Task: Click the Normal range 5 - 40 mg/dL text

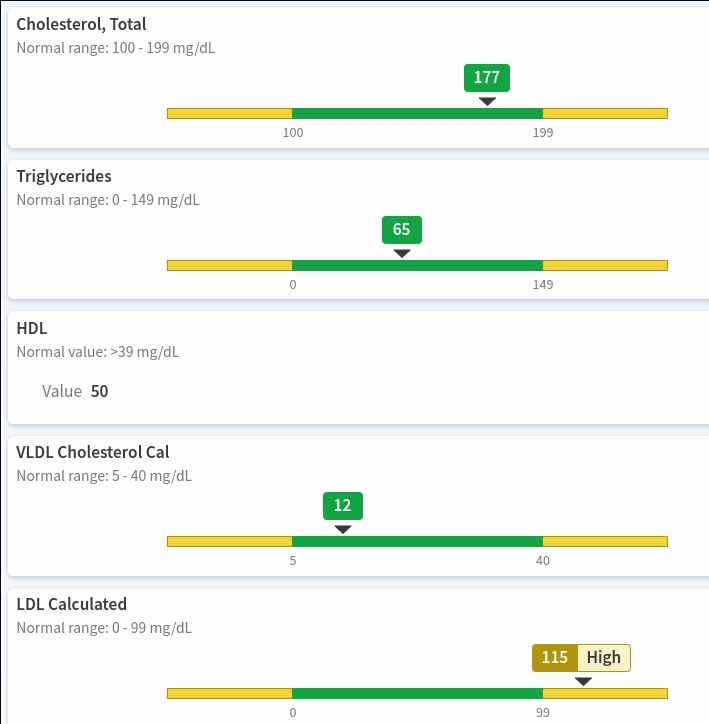Action: tap(104, 476)
